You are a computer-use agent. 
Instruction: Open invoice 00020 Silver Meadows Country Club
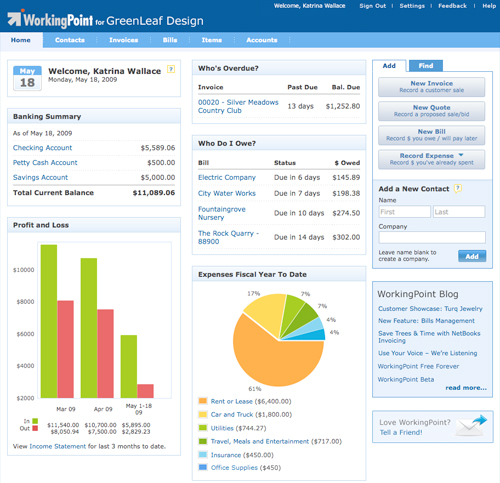[238, 106]
